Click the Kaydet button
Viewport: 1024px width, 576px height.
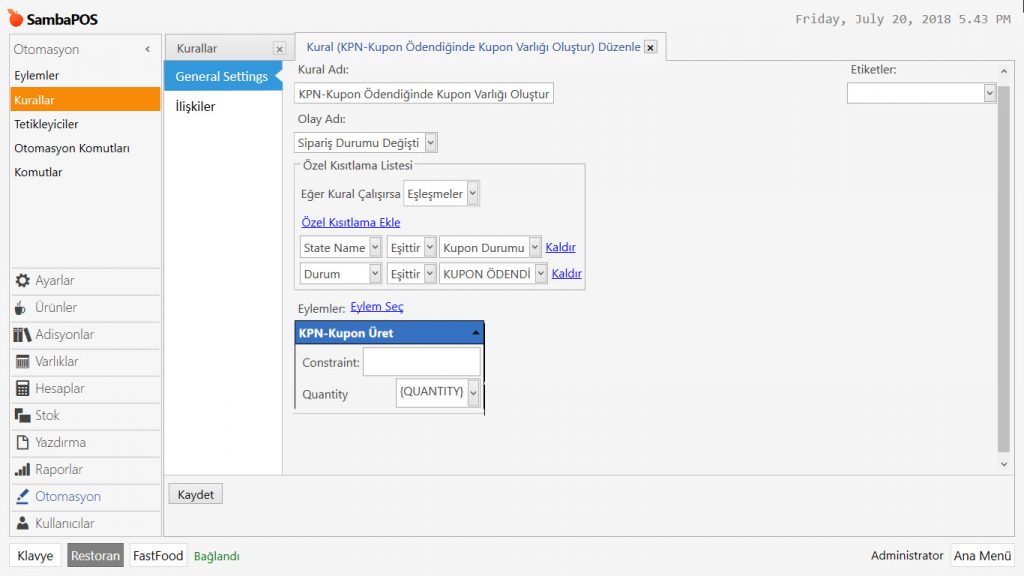click(195, 494)
